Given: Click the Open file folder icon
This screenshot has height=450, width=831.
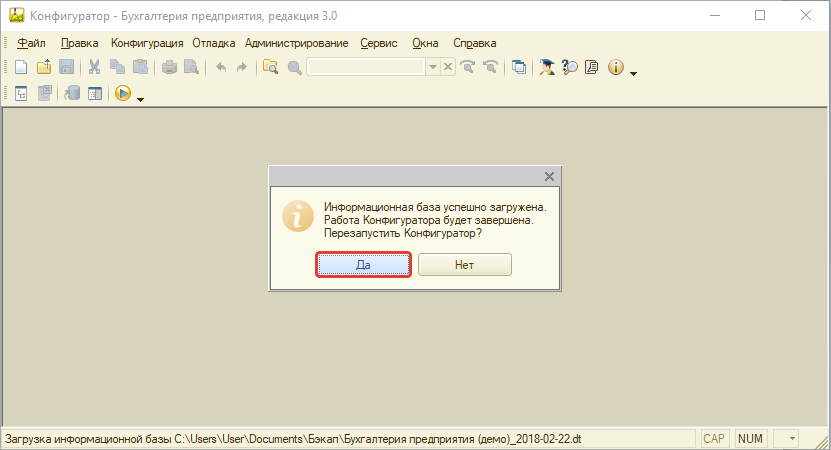Looking at the screenshot, I should pyautogui.click(x=44, y=67).
